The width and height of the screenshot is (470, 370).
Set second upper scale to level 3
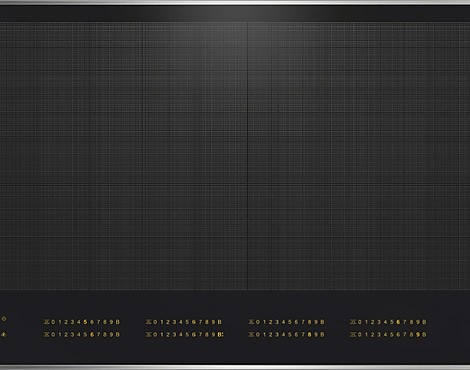174,322
